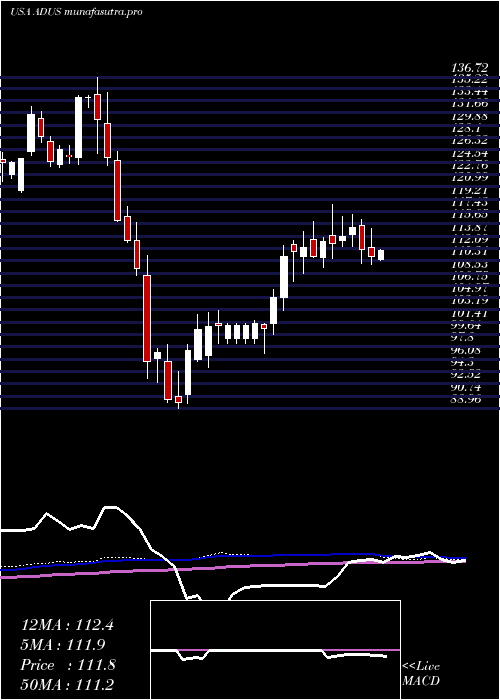Click the "<<Live MACD" label
Screen dimensions: 500x700
(421, 674)
